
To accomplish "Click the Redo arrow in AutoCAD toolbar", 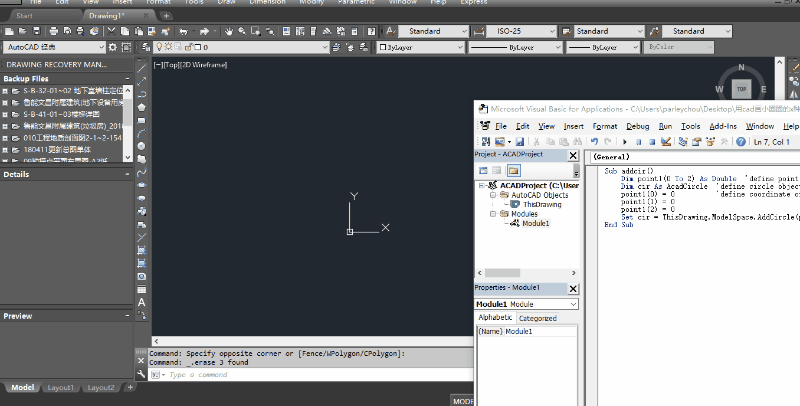I will pos(204,32).
